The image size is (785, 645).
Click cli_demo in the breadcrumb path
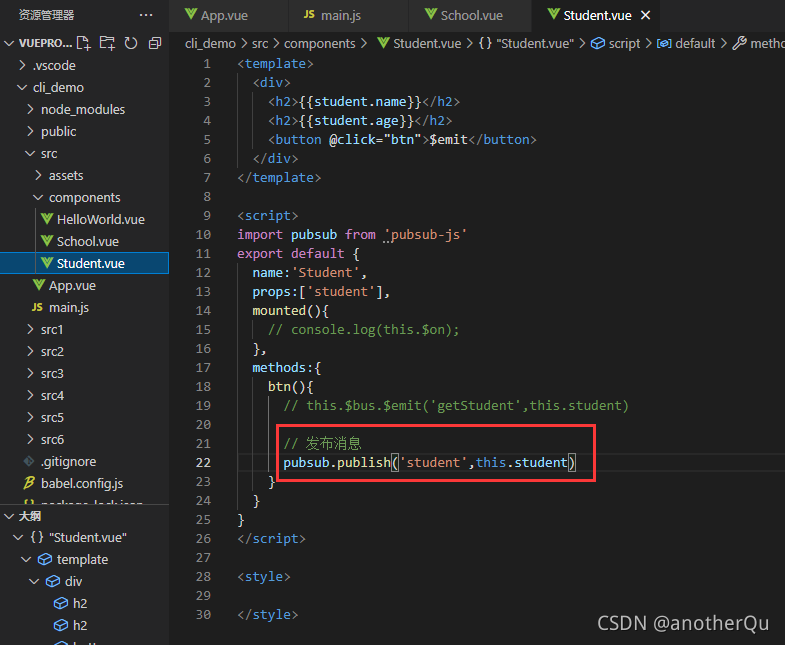pos(210,44)
